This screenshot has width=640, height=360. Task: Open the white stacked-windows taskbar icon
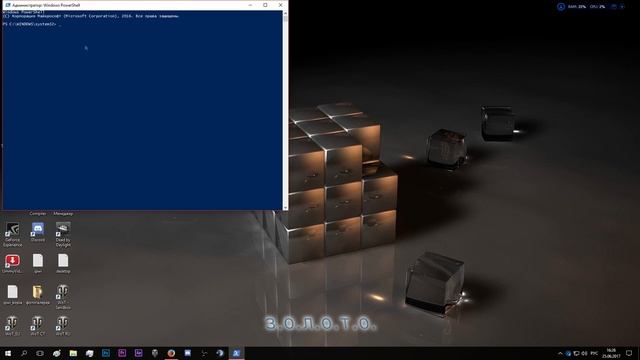point(89,353)
